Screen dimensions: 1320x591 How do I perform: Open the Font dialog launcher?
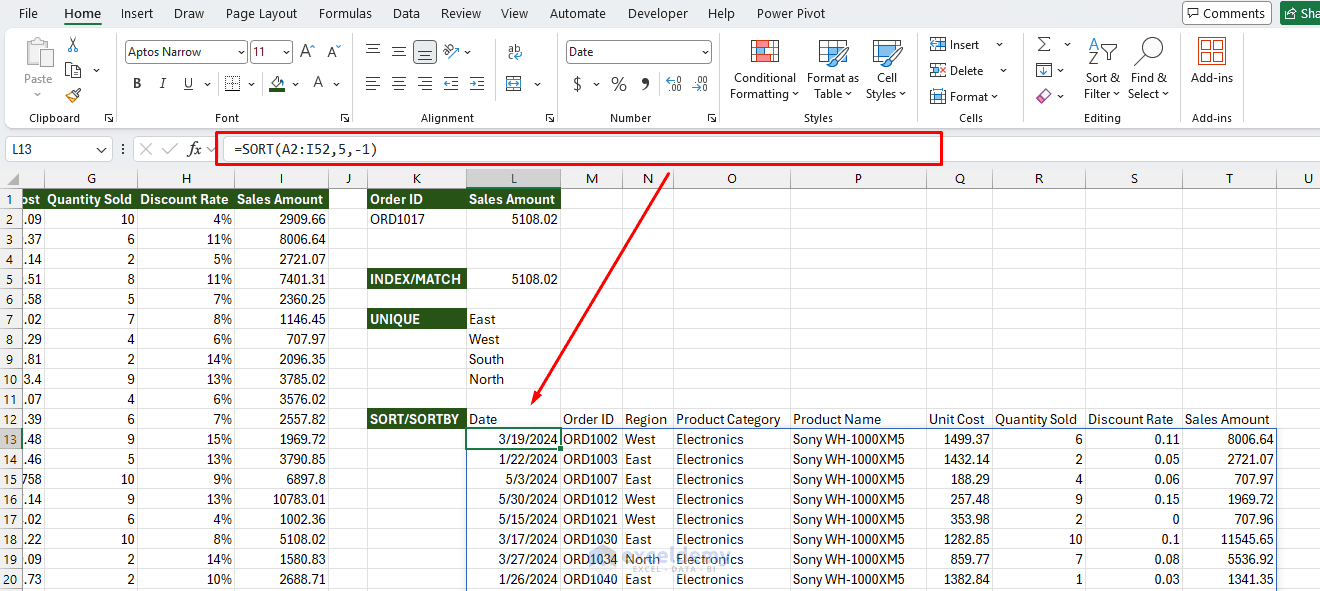point(345,118)
